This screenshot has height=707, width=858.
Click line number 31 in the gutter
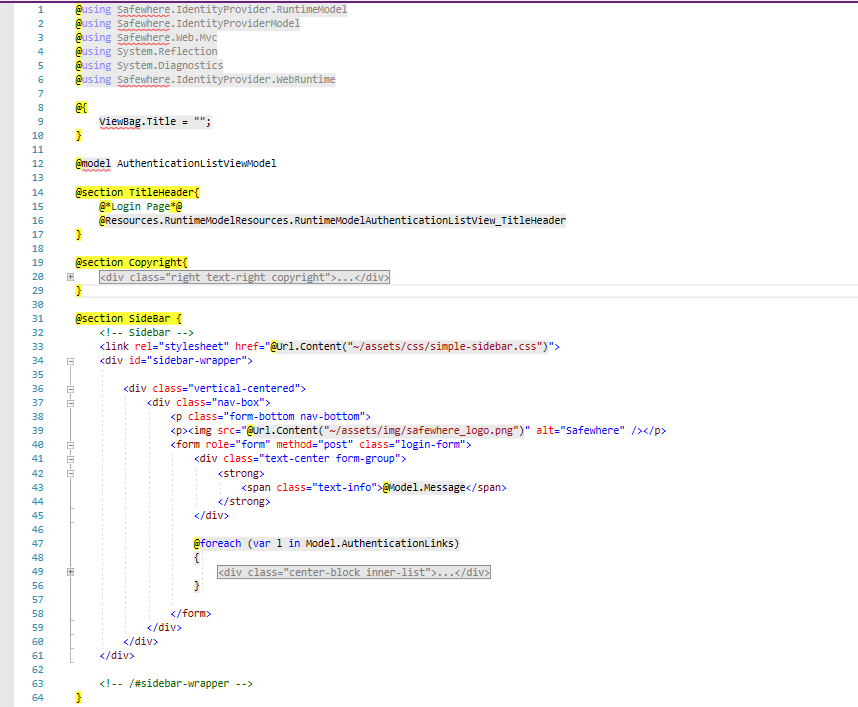coord(37,318)
